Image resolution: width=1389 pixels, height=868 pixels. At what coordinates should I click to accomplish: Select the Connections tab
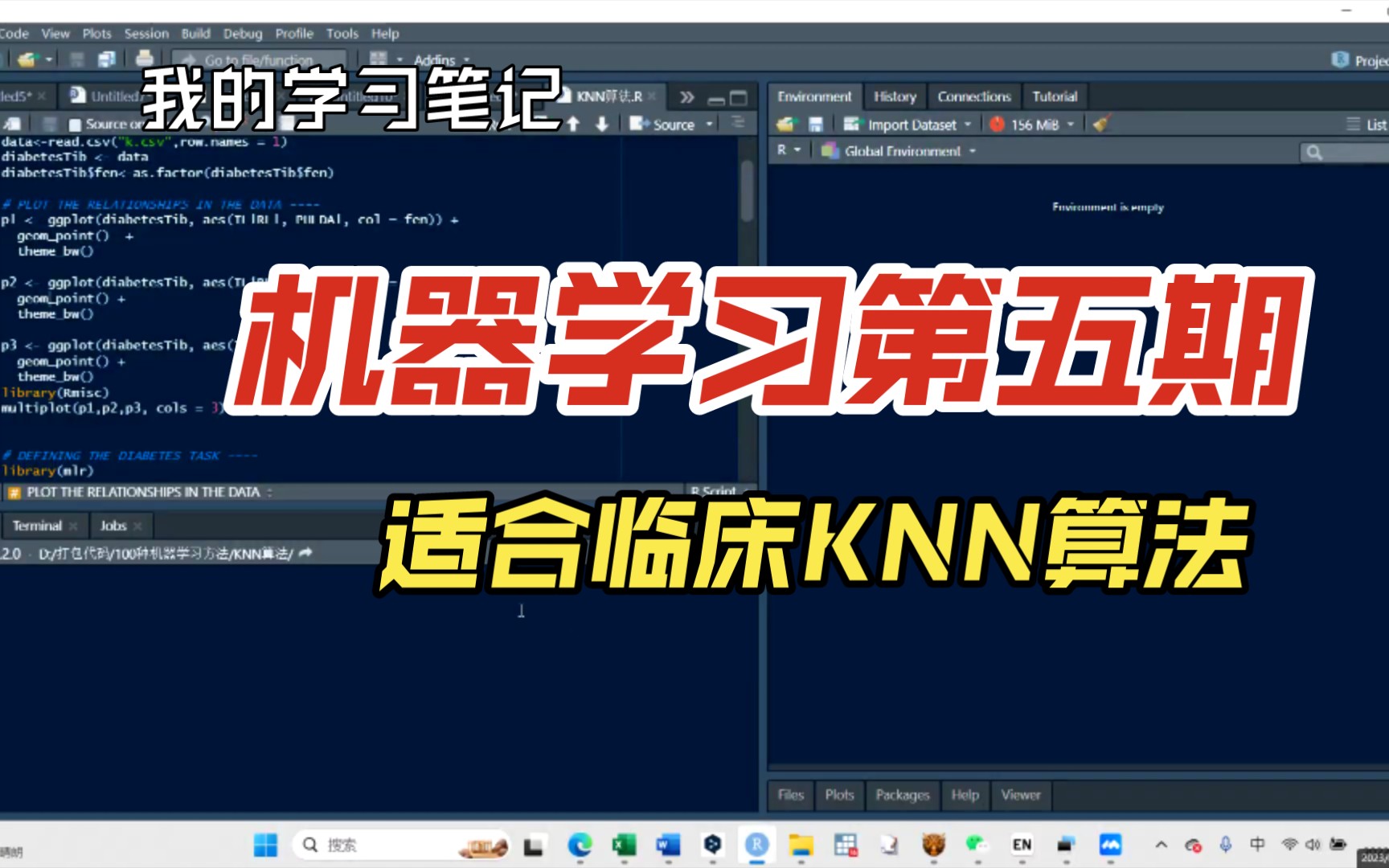[x=974, y=96]
